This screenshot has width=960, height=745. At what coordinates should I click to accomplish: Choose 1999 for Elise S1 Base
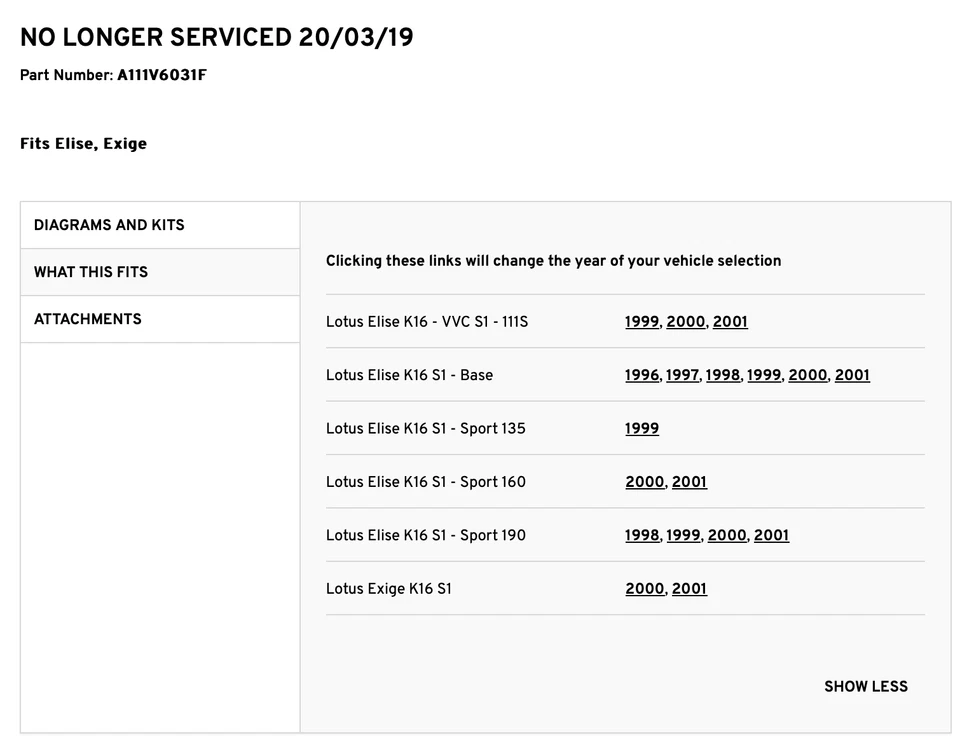[764, 375]
